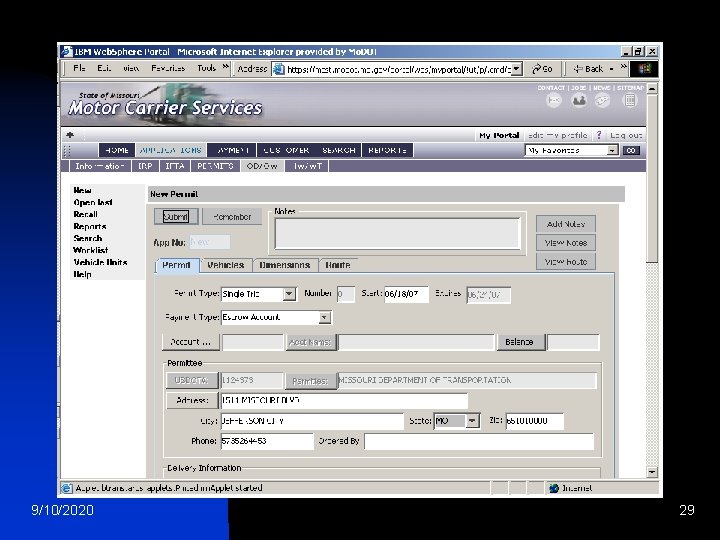Switch to the Vehicles tab

(x=225, y=265)
